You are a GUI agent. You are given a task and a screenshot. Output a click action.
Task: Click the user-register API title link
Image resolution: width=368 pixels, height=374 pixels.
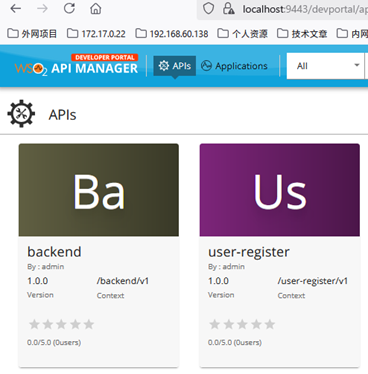[249, 252]
